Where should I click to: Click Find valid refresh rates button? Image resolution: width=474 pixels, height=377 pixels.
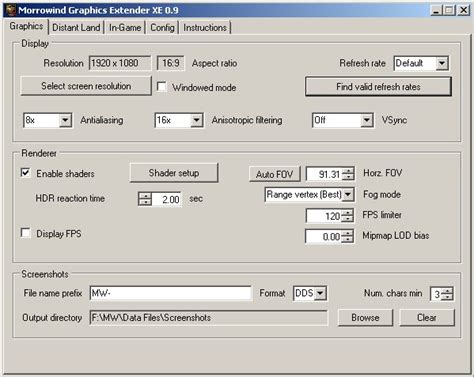pos(378,87)
